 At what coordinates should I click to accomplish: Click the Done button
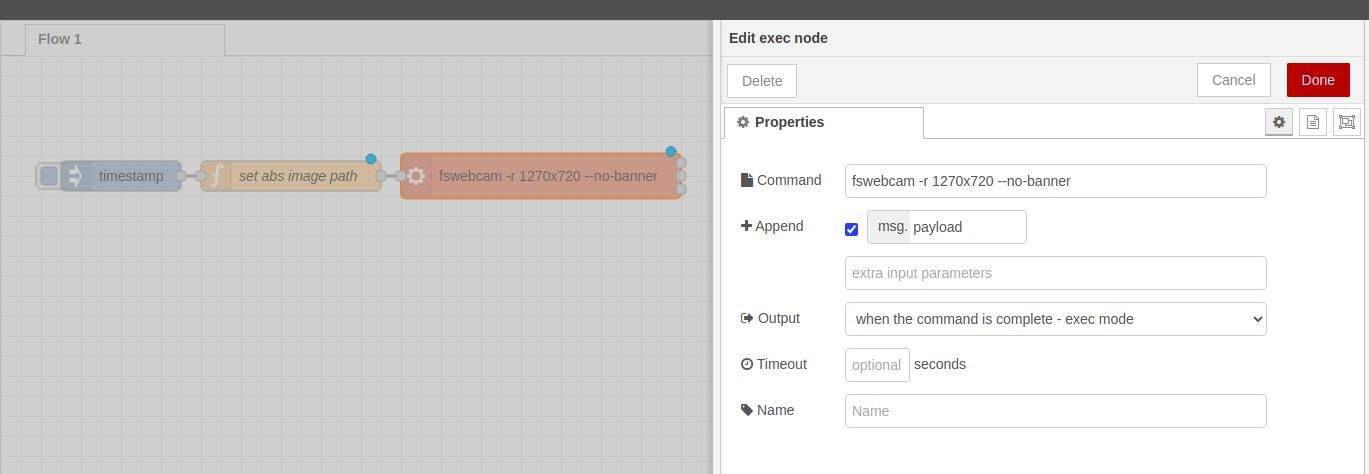pos(1318,80)
